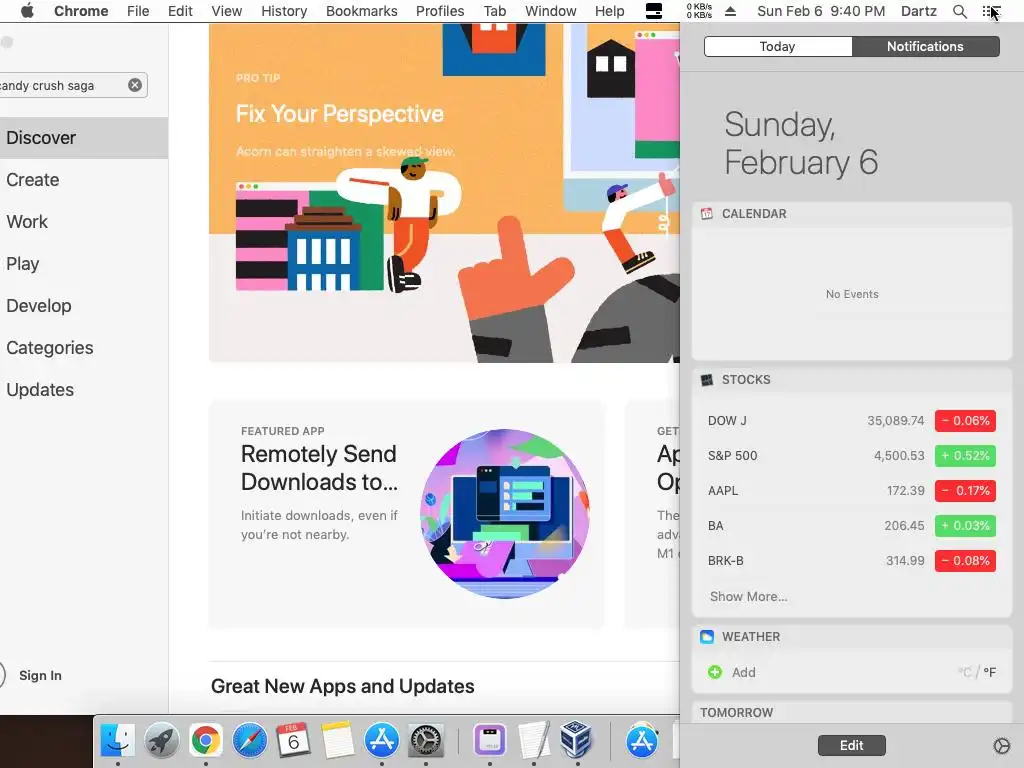Screen dimensions: 1024x768
Task: Click the TOMORROW widget header
Action: tap(852, 712)
